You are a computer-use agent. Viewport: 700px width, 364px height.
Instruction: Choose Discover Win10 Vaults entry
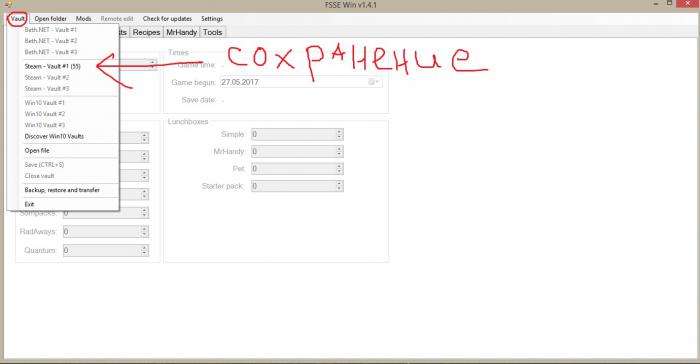[54, 136]
